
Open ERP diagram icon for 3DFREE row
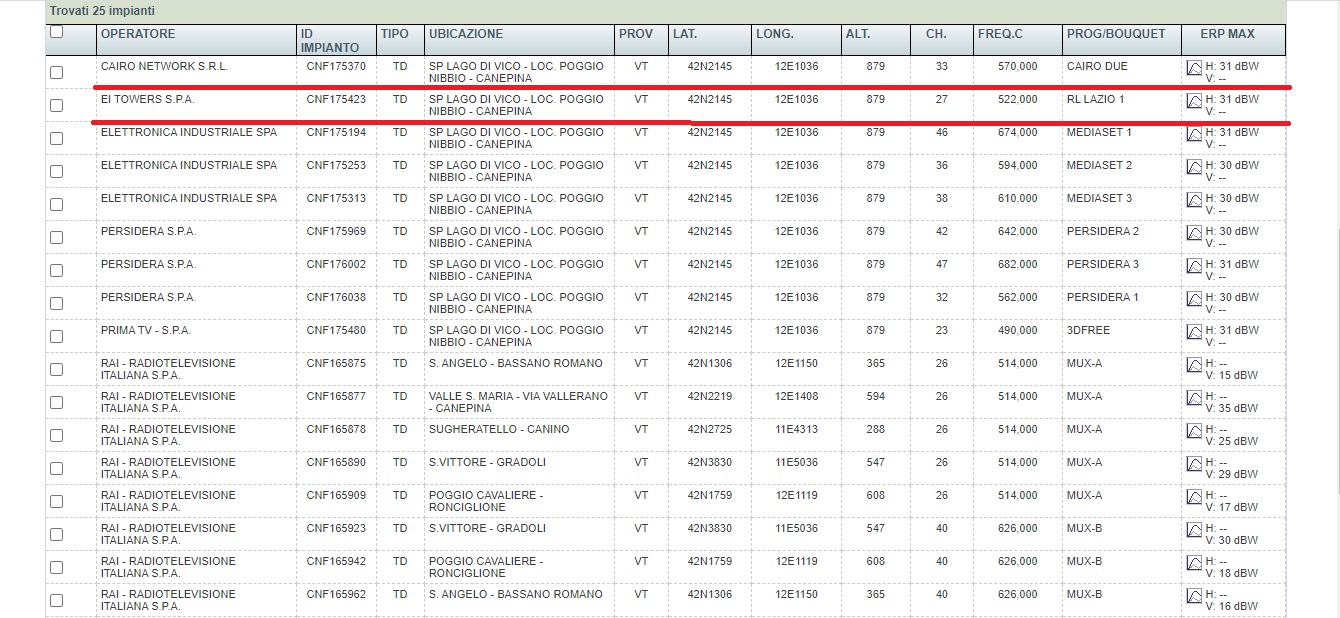(x=1194, y=332)
